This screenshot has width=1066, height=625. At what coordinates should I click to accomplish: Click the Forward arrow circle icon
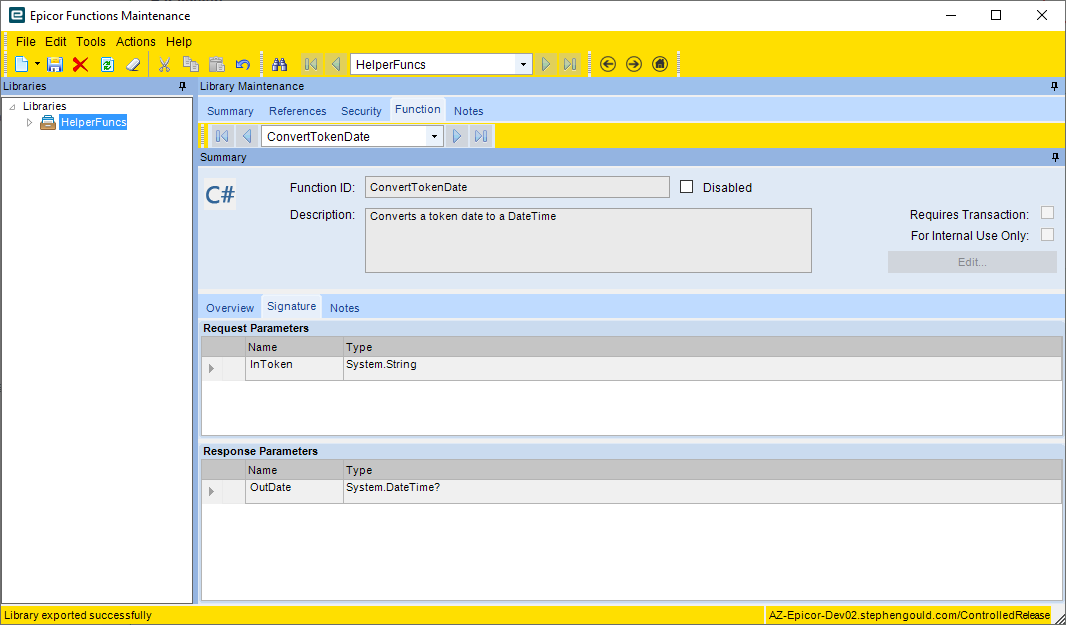[634, 65]
